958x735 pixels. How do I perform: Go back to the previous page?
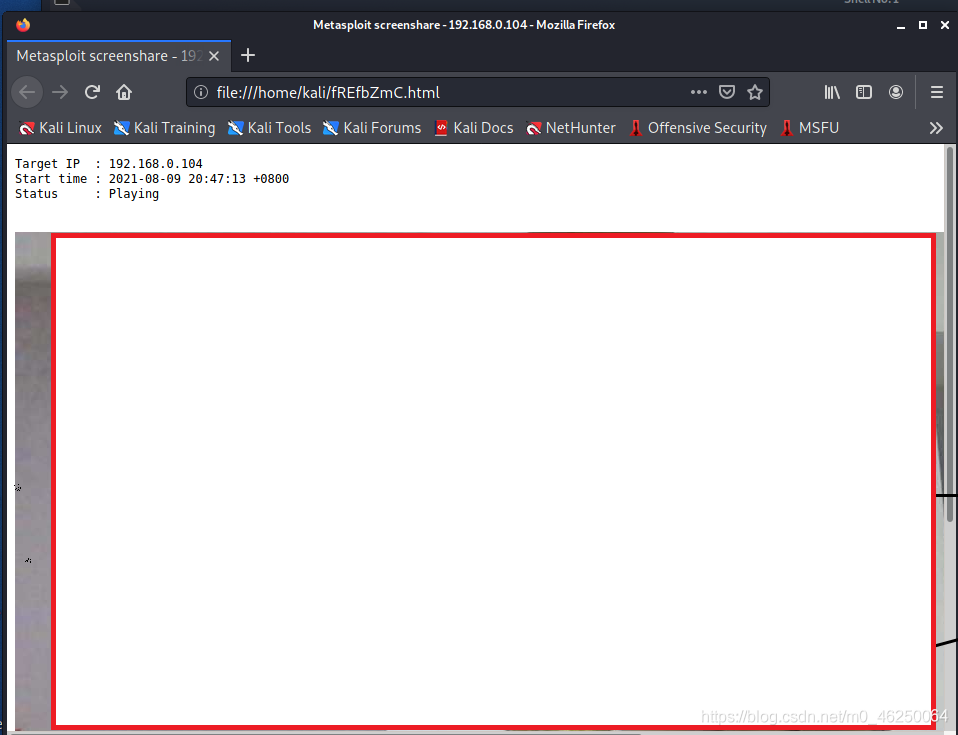coord(27,92)
